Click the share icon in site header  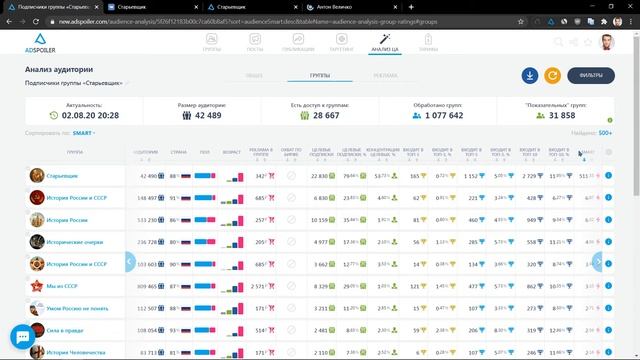pos(573,42)
